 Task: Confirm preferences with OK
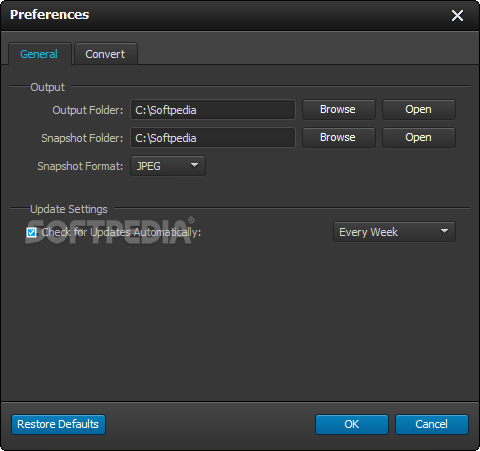click(352, 424)
